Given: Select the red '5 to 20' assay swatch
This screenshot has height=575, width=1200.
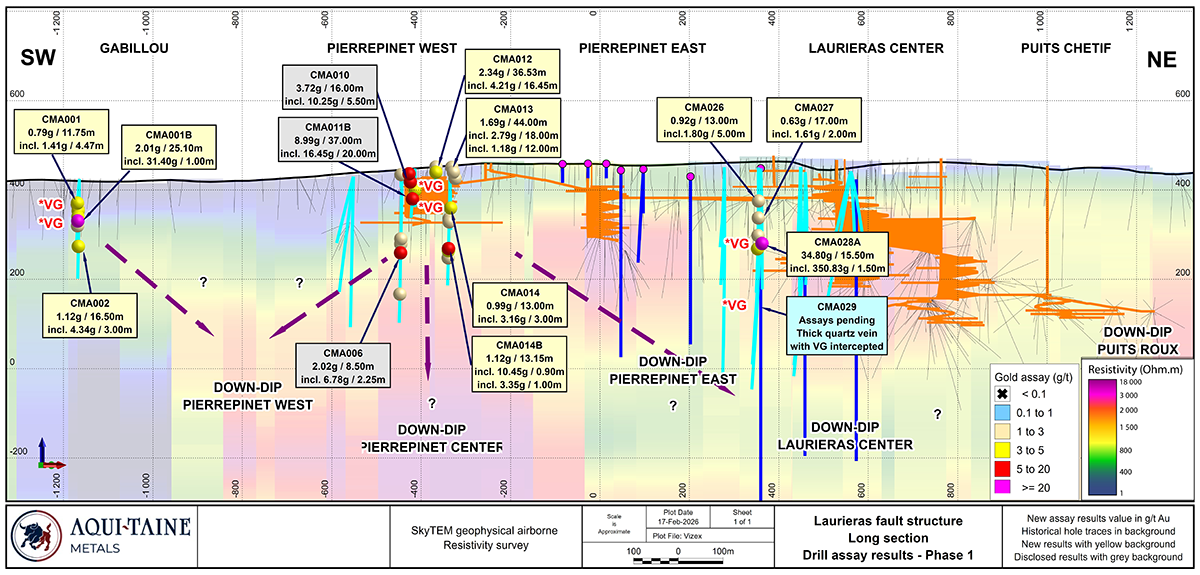Looking at the screenshot, I should [1001, 467].
